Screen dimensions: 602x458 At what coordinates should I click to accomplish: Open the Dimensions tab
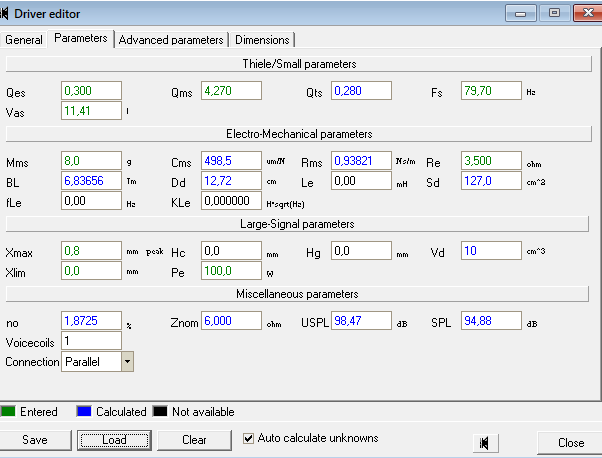coord(262,40)
